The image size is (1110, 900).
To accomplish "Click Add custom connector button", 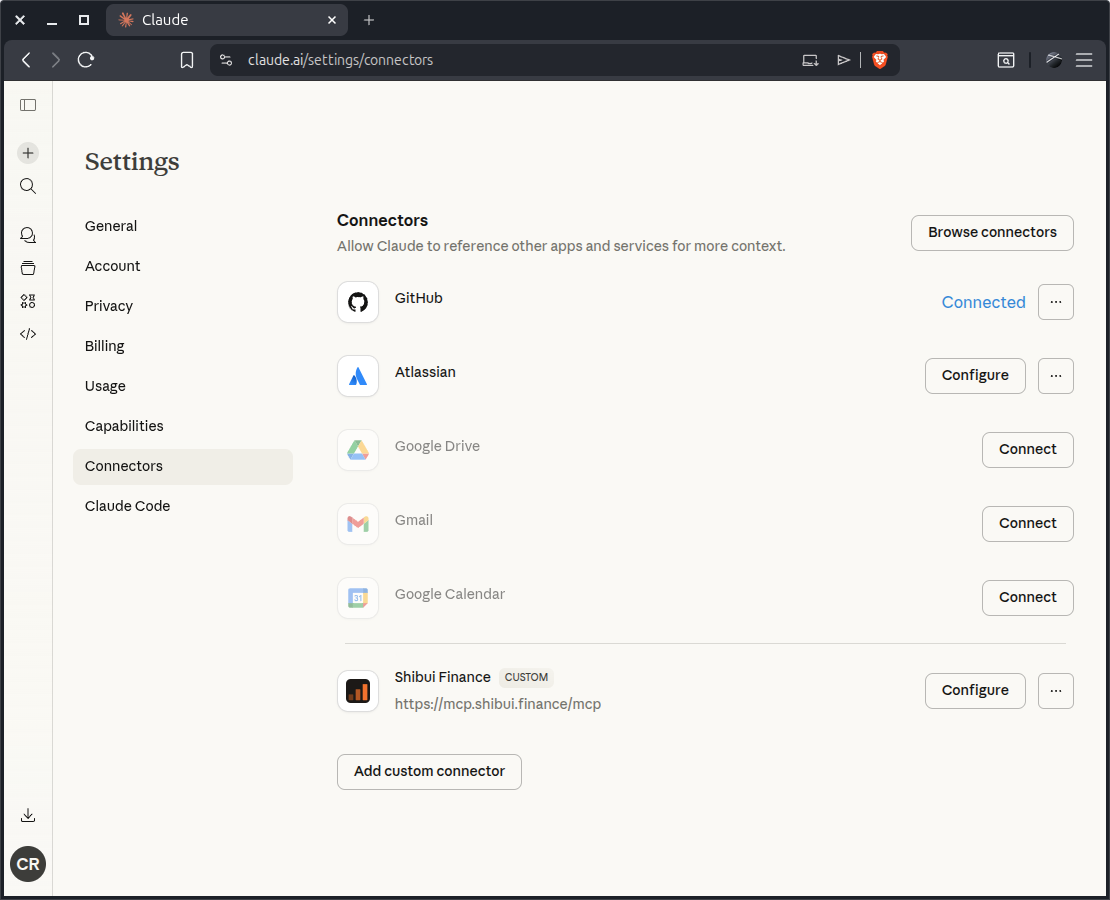I will click(429, 771).
